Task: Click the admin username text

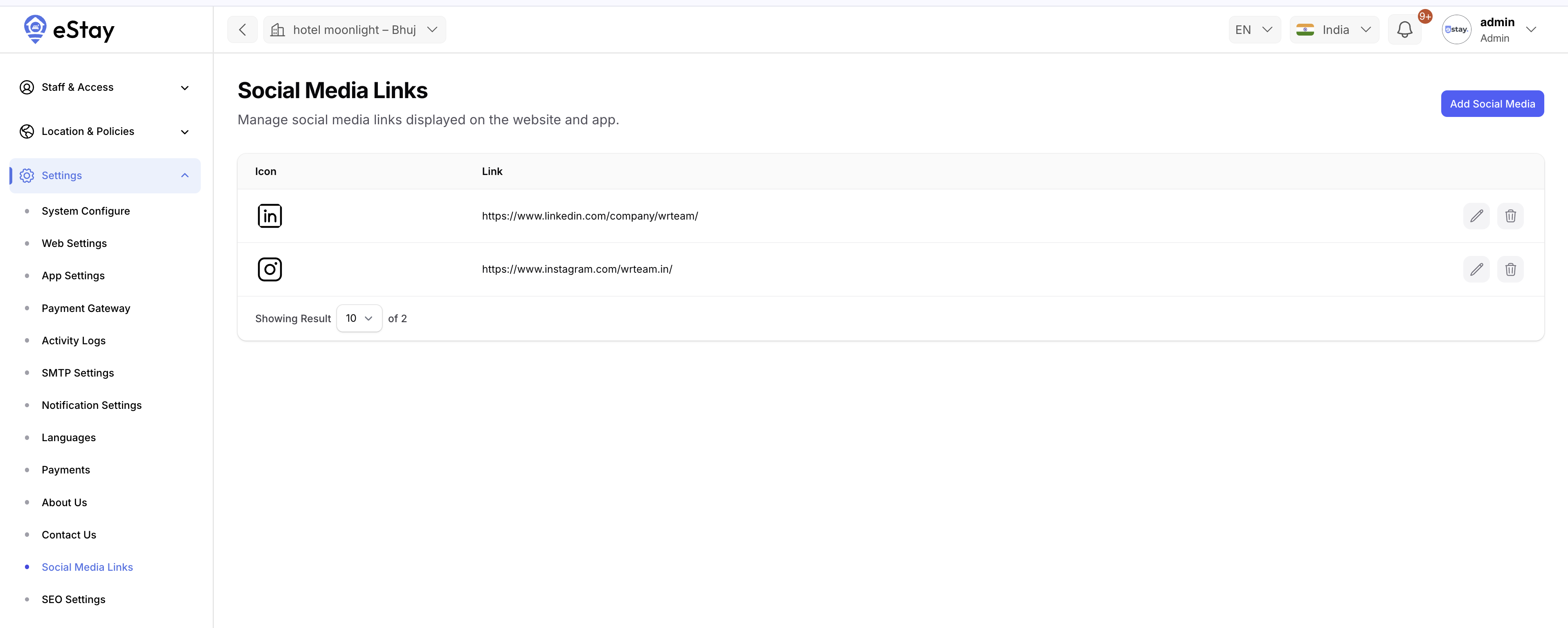Action: pyautogui.click(x=1497, y=22)
